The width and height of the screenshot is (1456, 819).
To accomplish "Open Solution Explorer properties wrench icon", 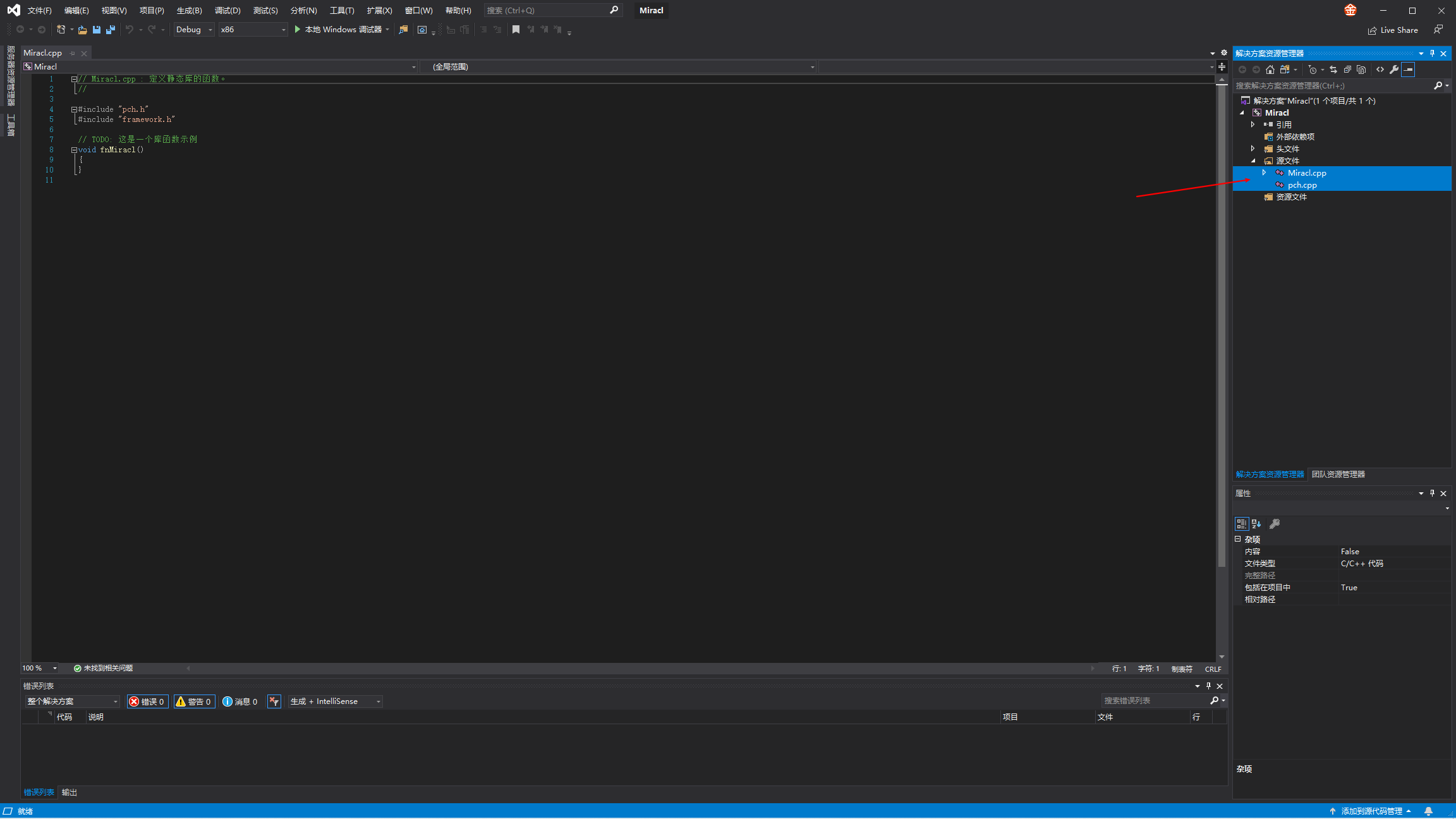I will [1393, 70].
